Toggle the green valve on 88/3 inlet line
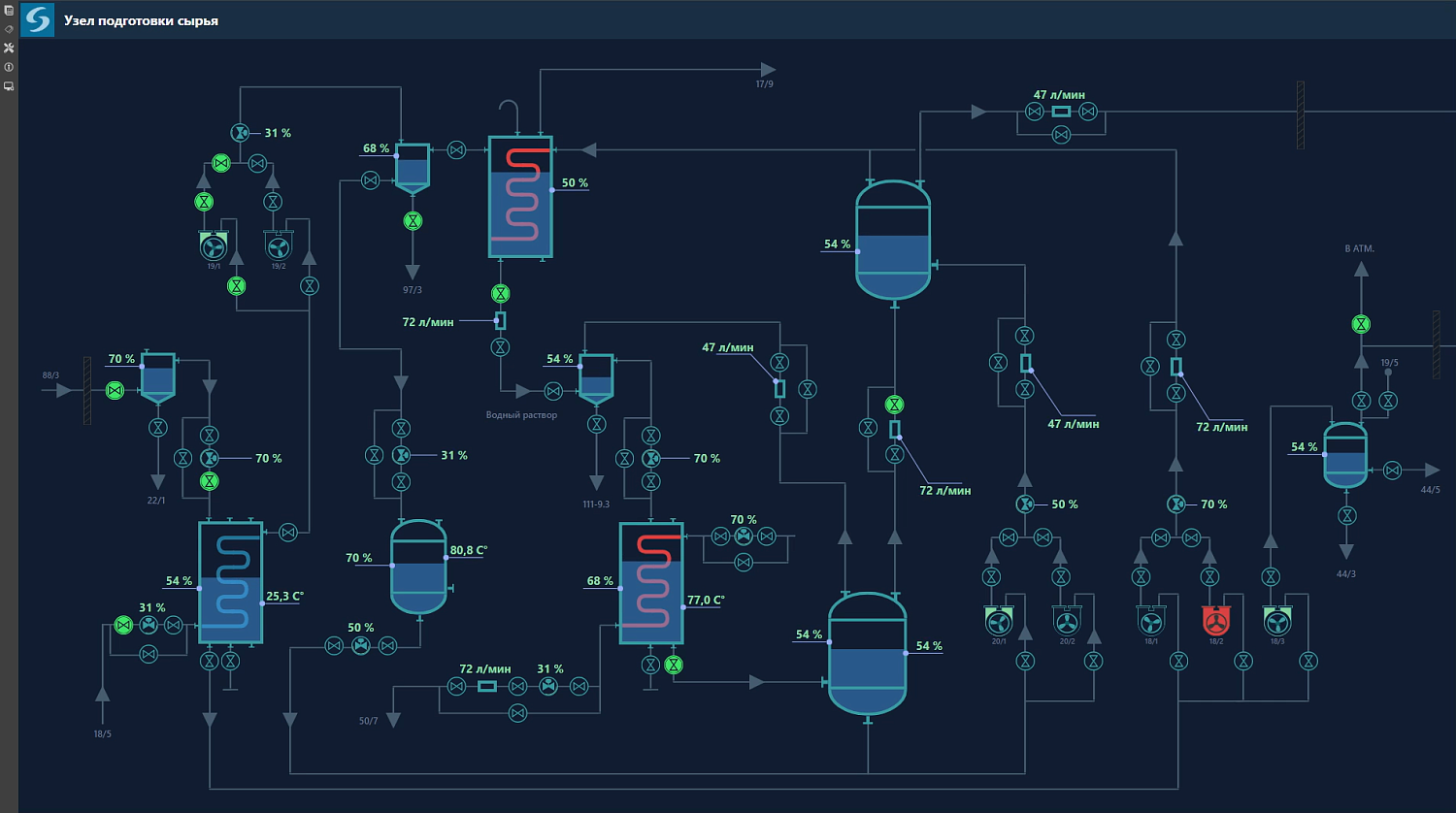 pos(115,390)
